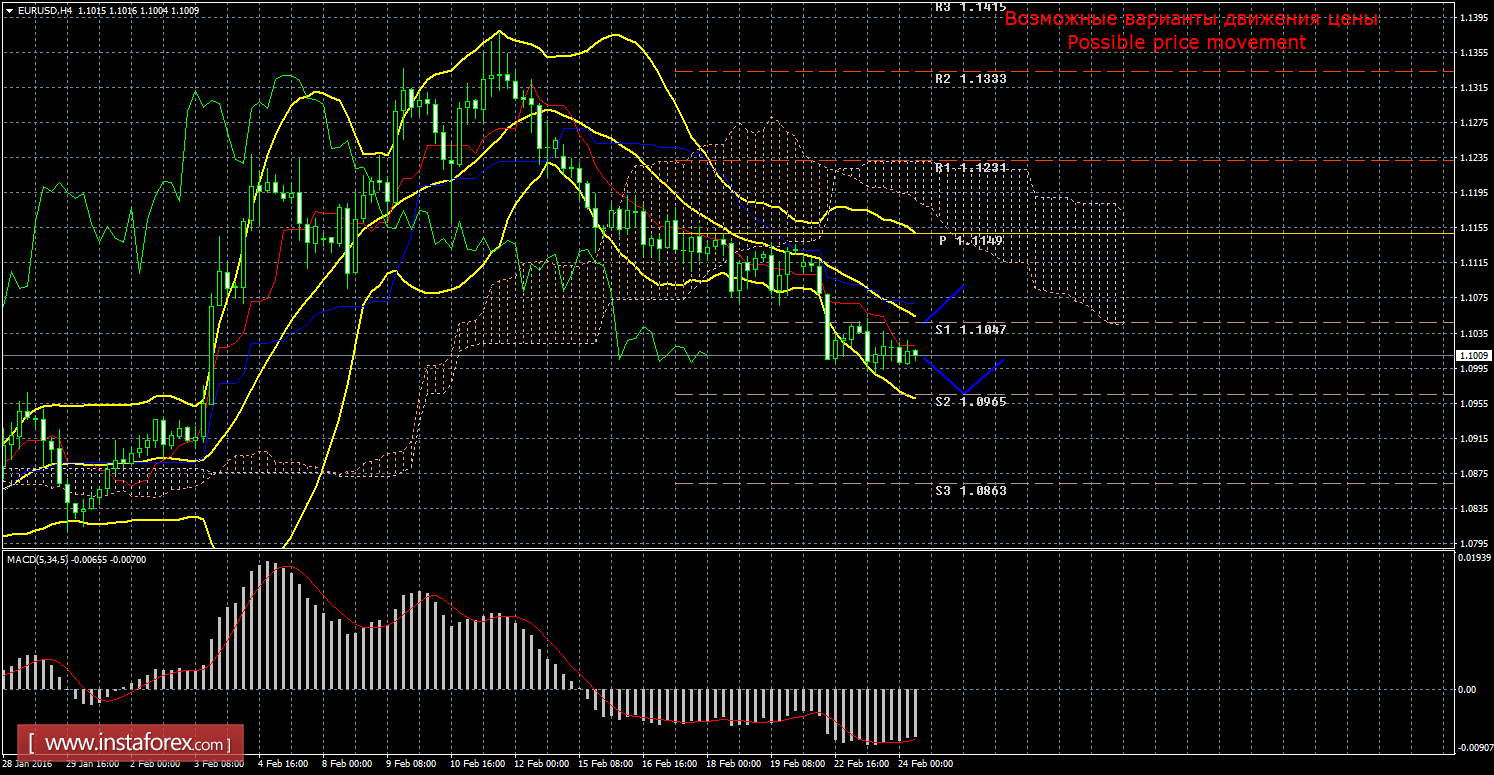Click the '28 Jan 2016' date axis label
This screenshot has width=1494, height=775.
26,764
